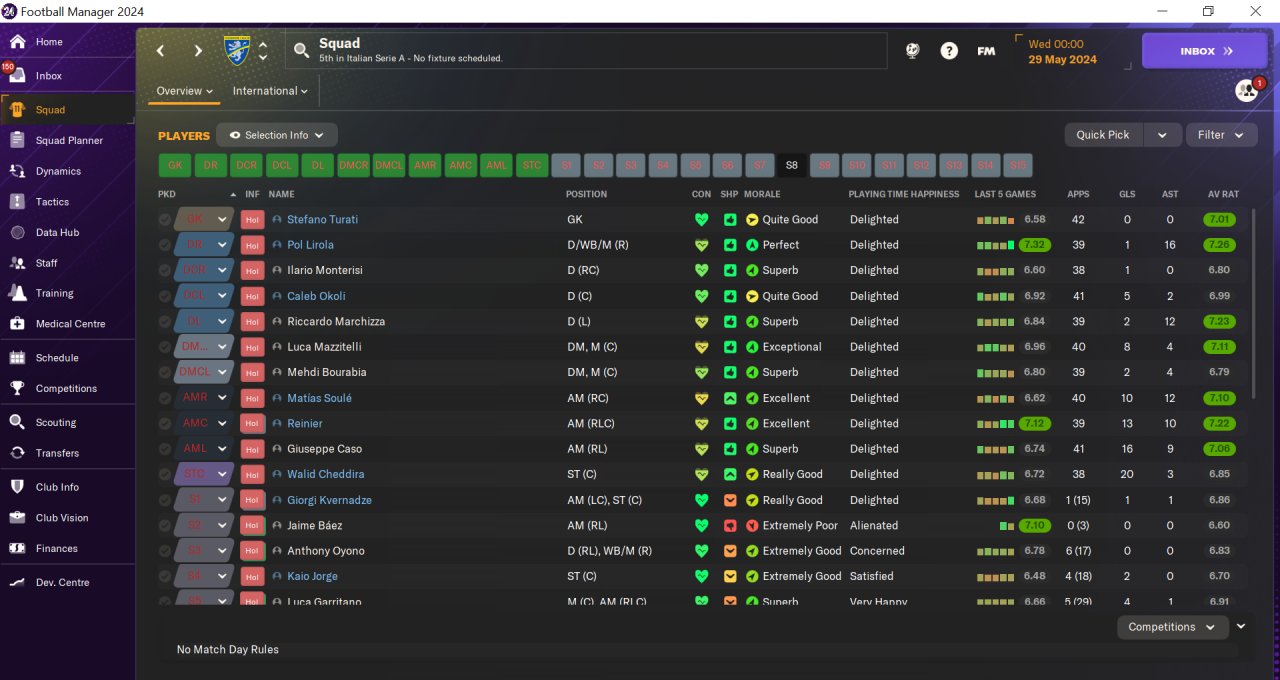
Task: Click the squad list vertical scrollbar
Action: click(1253, 305)
